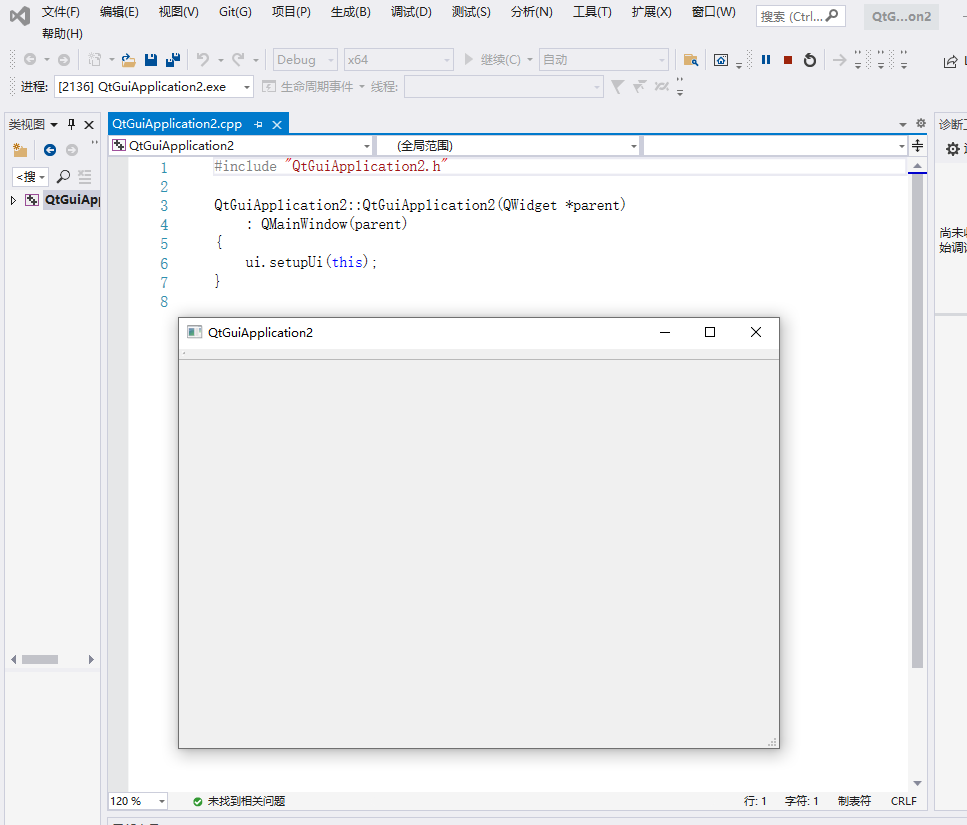The height and width of the screenshot is (825, 967).
Task: Click the clear search lines icon in Class View
Action: coord(84,177)
